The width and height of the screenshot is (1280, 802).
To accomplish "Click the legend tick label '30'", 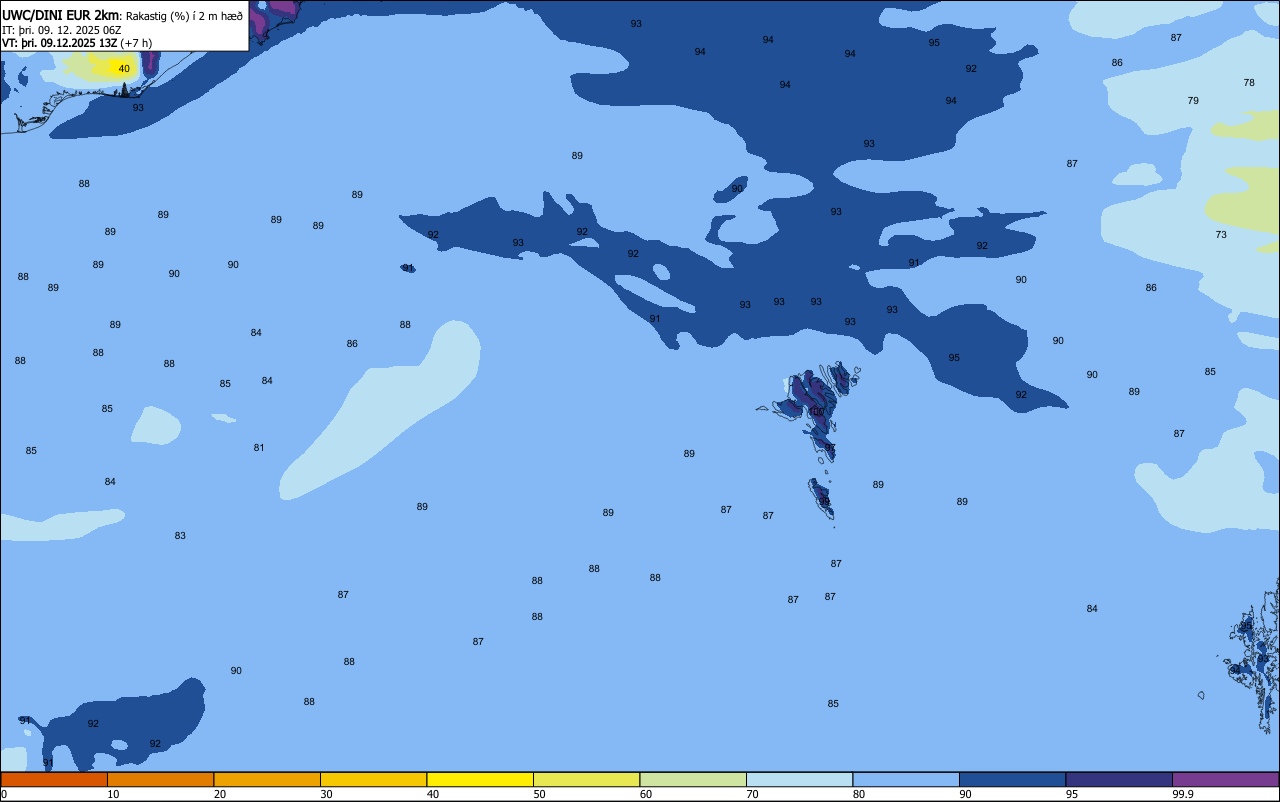I will point(326,794).
